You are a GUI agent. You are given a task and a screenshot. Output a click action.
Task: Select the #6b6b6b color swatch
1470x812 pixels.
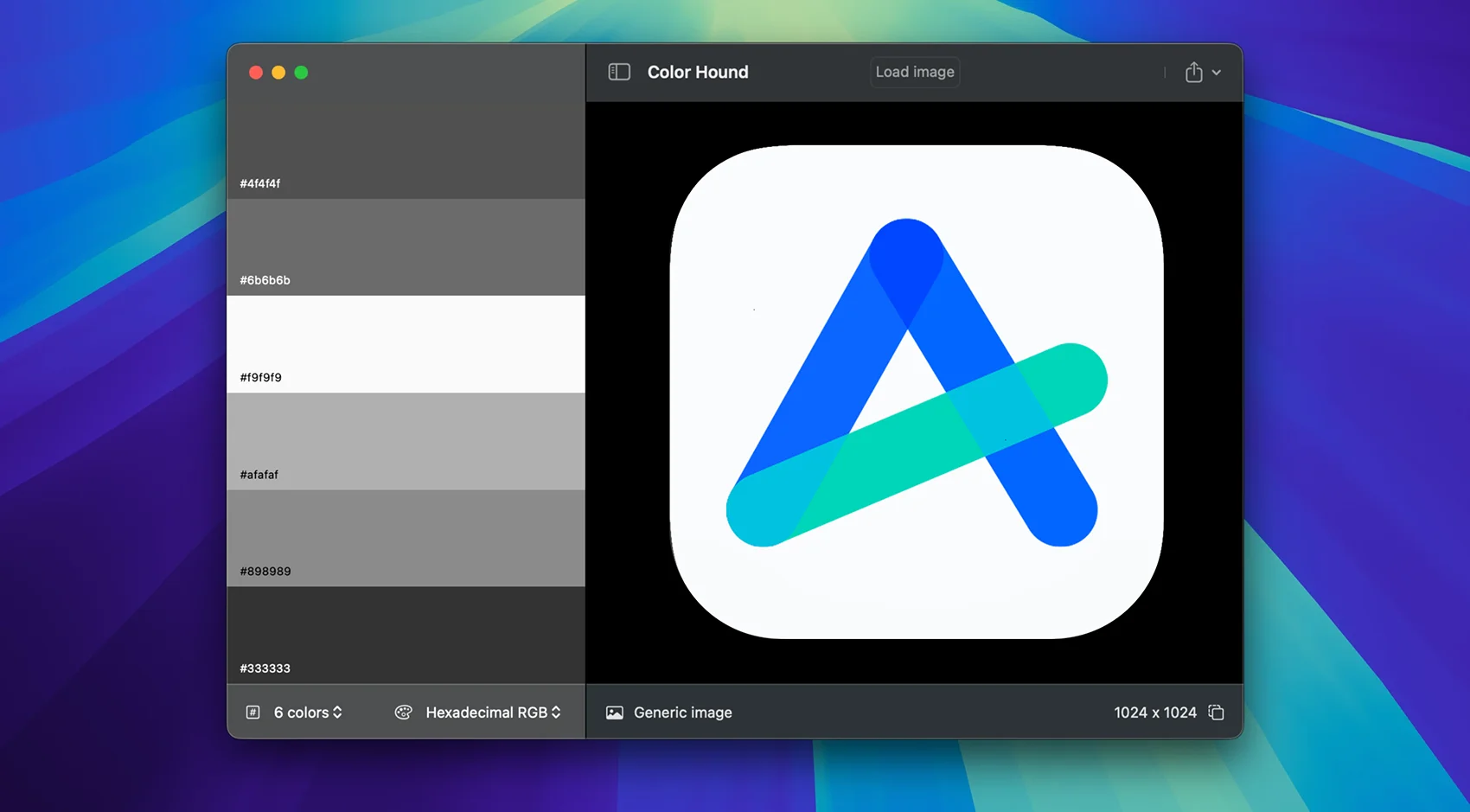tap(406, 247)
